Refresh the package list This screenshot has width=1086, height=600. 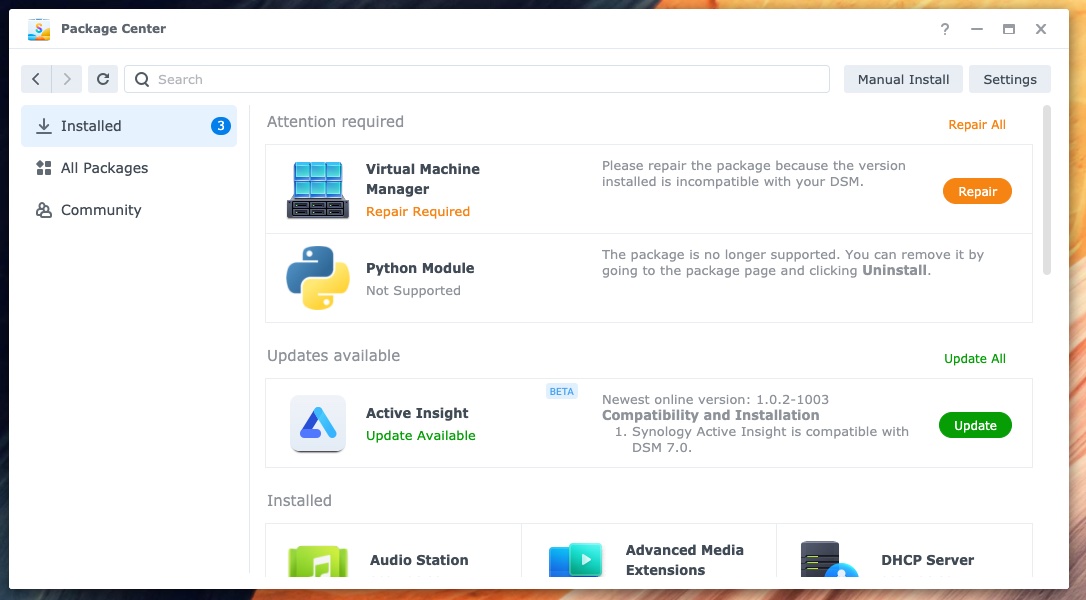(103, 79)
